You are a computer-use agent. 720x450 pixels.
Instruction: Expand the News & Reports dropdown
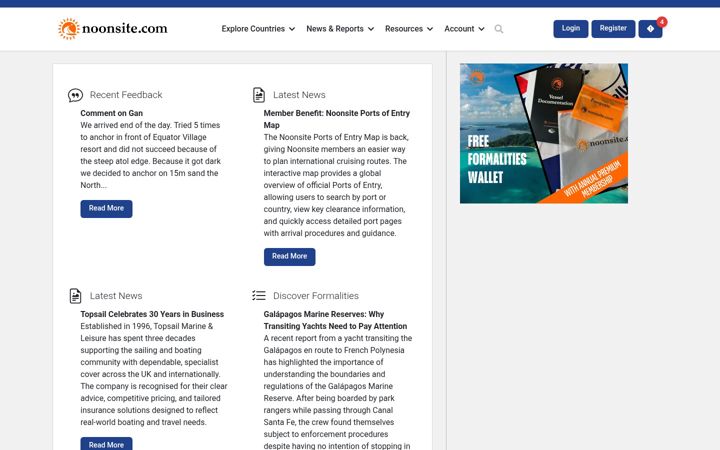(340, 28)
